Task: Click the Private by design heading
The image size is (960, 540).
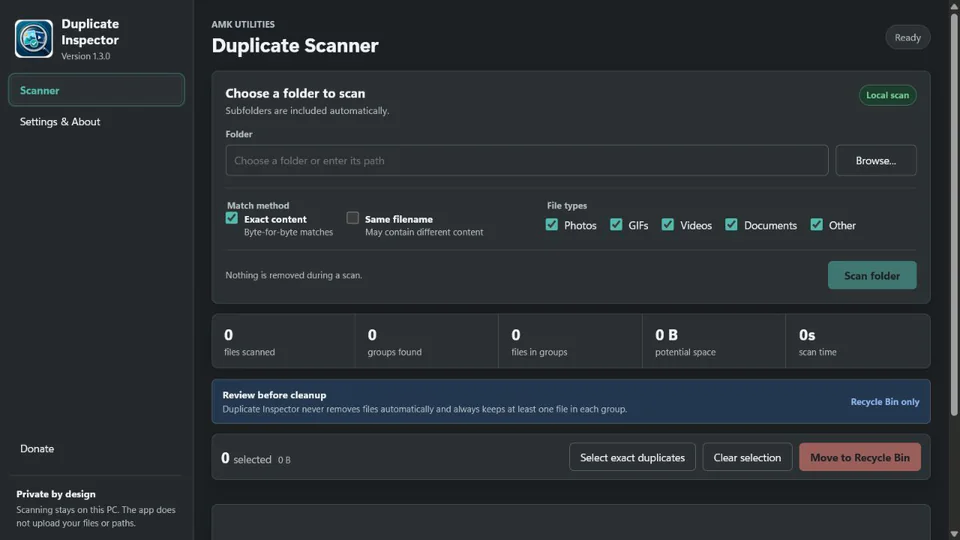Action: 56,494
